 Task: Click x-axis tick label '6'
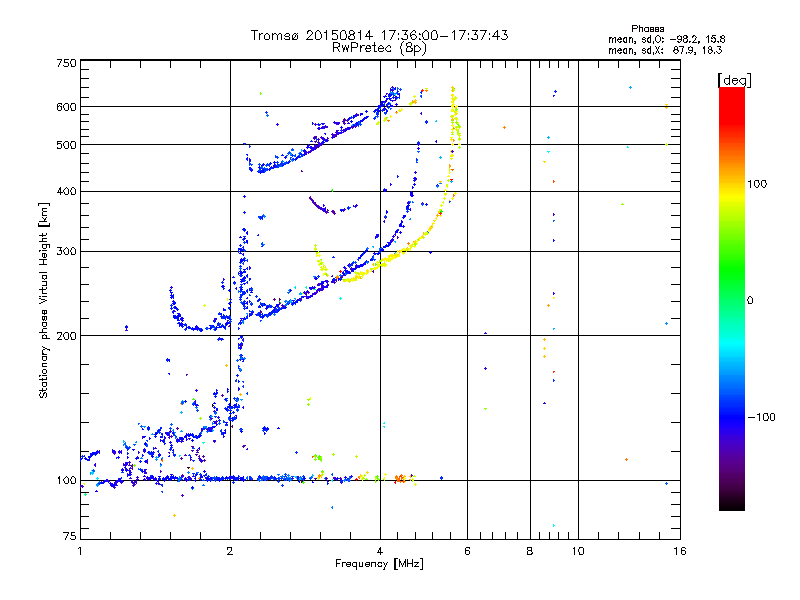467,551
